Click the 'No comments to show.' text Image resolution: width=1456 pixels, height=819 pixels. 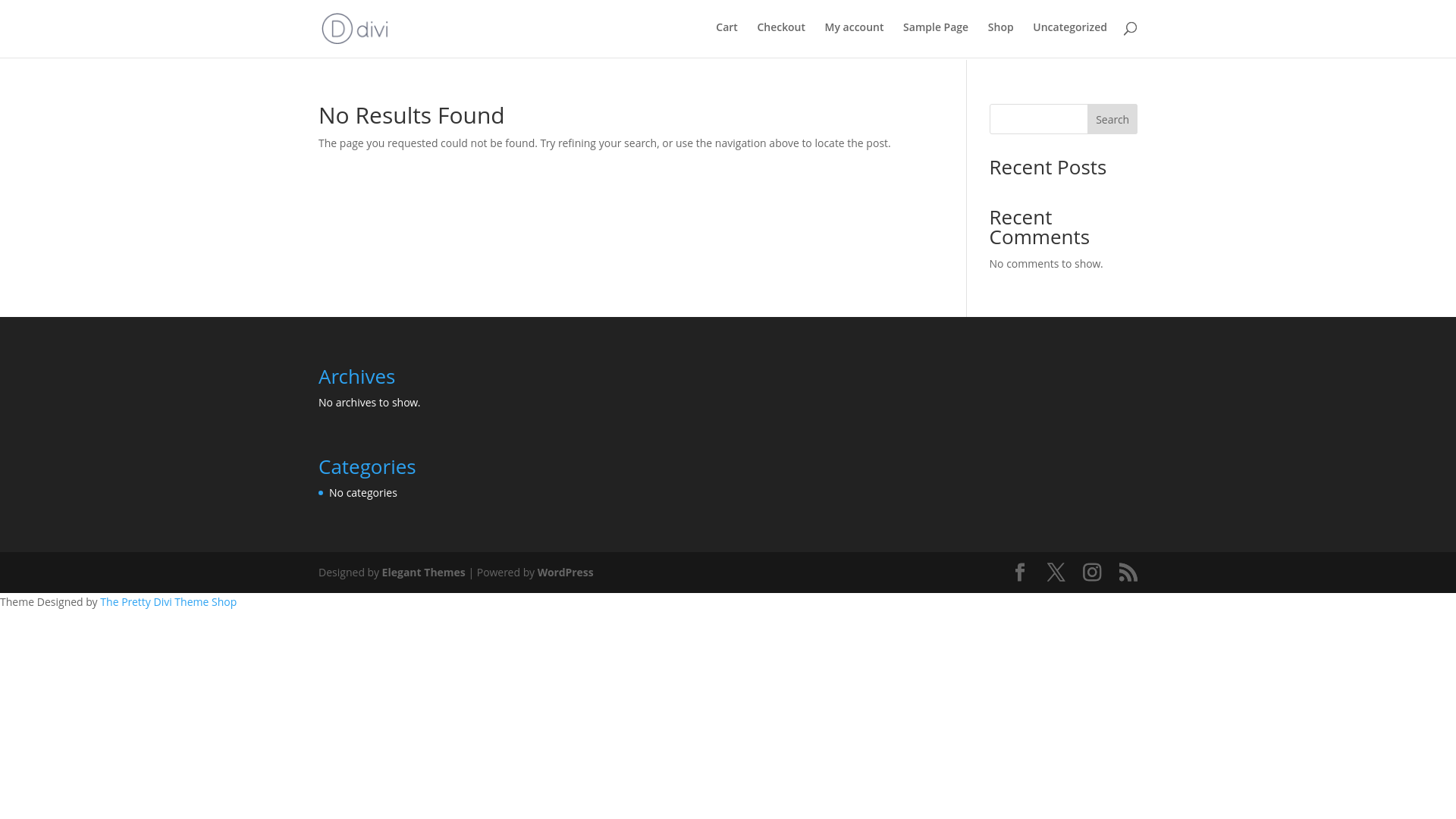click(1046, 264)
